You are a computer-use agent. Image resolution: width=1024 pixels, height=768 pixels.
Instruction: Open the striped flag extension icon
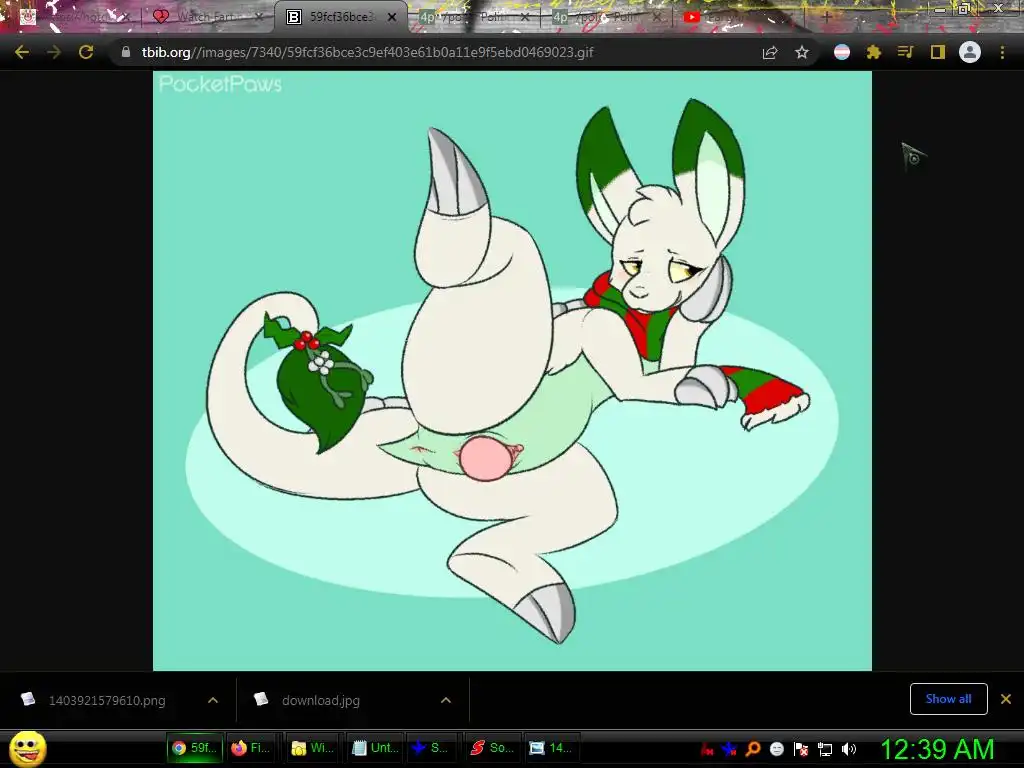[842, 52]
